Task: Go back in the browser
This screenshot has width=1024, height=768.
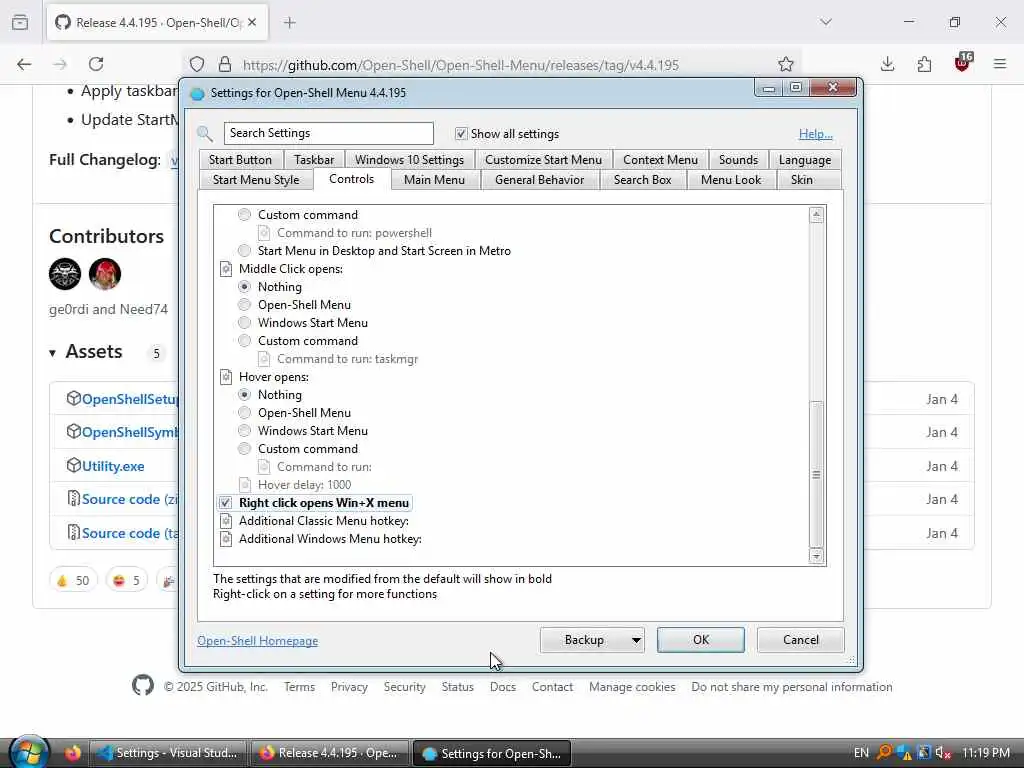Action: coord(24,64)
